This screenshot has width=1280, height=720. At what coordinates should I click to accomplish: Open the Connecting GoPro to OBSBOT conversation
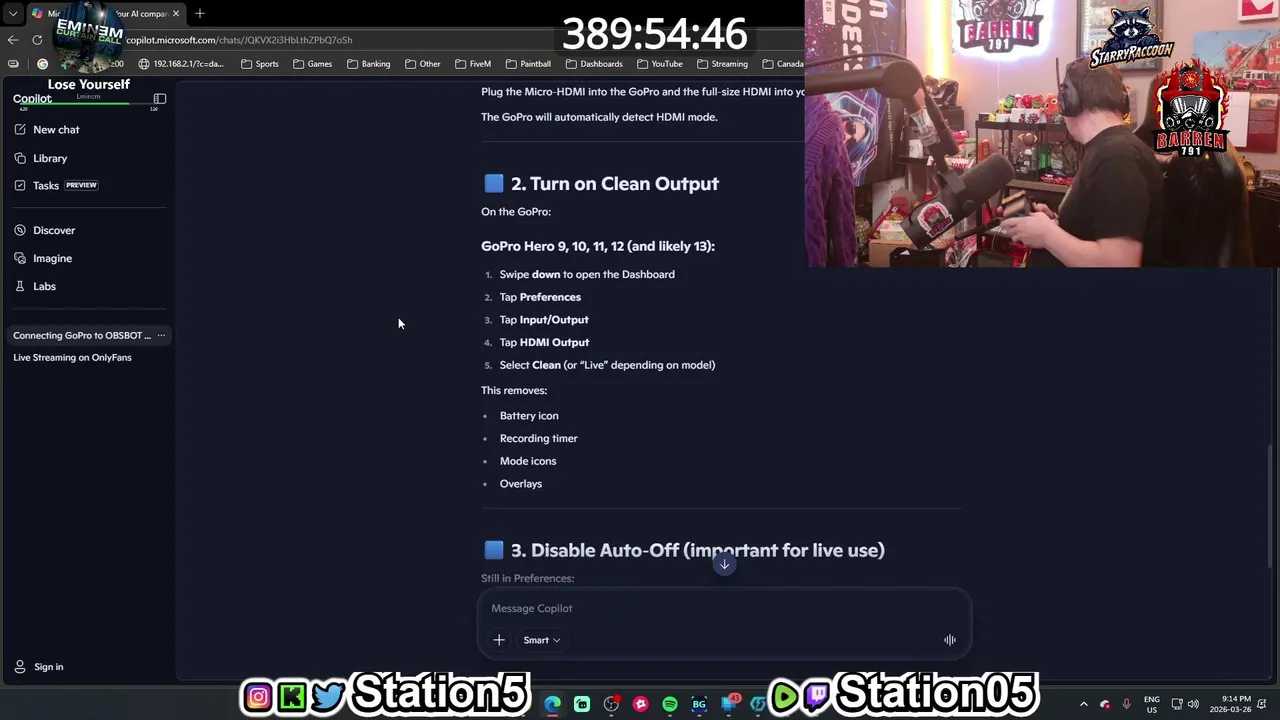tap(82, 335)
